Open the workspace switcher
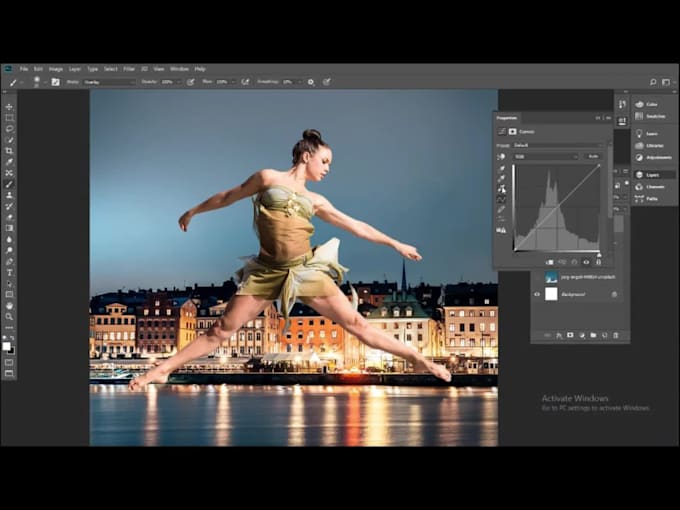680x510 pixels. click(x=666, y=82)
